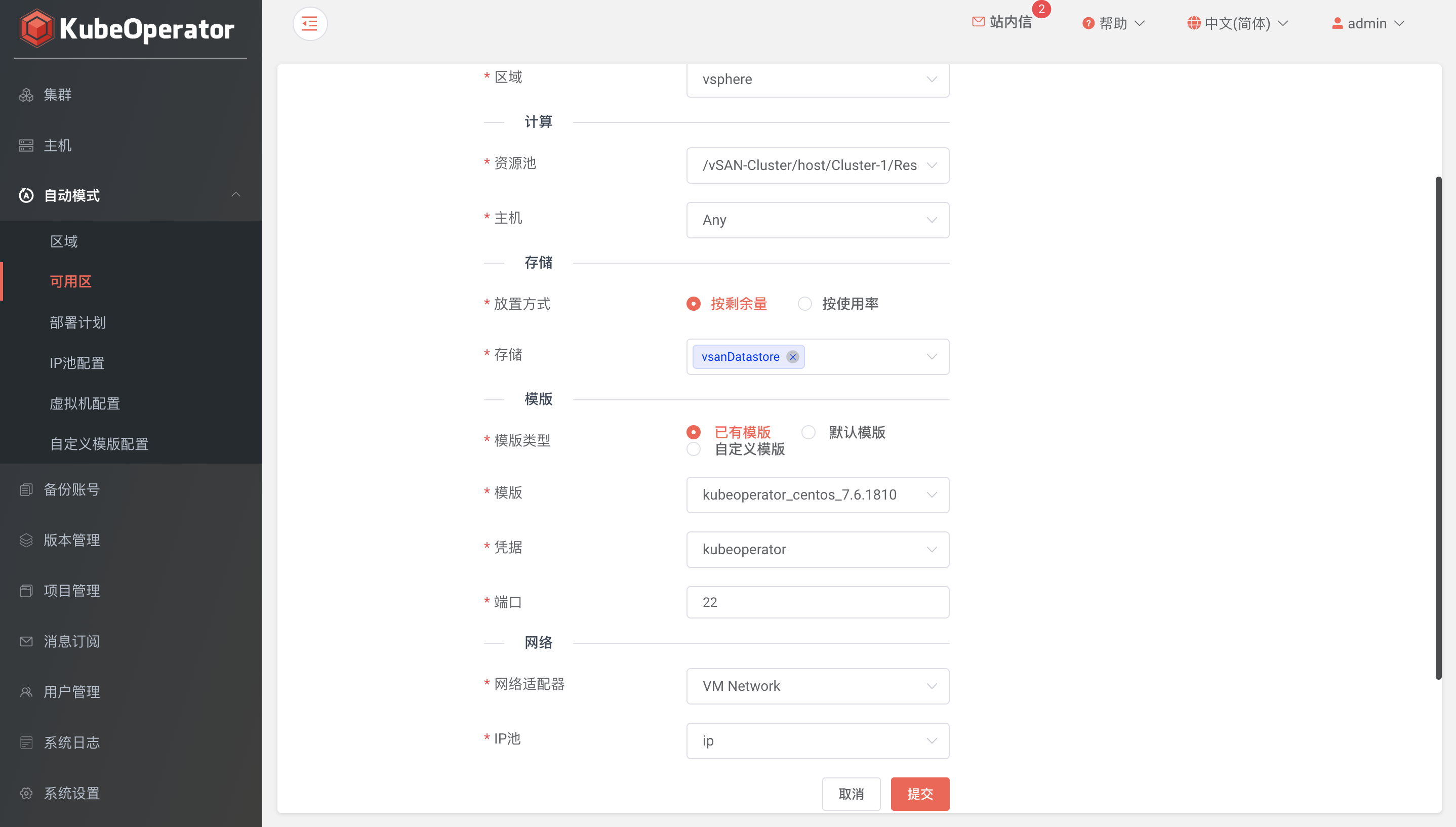
Task: Open the 网络适配器 VM Network dropdown
Action: point(818,686)
